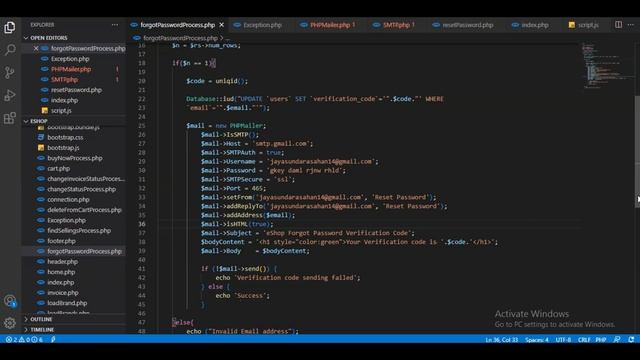Image resolution: width=640 pixels, height=360 pixels.
Task: Open connection.php in the file tree
Action: [x=68, y=200]
